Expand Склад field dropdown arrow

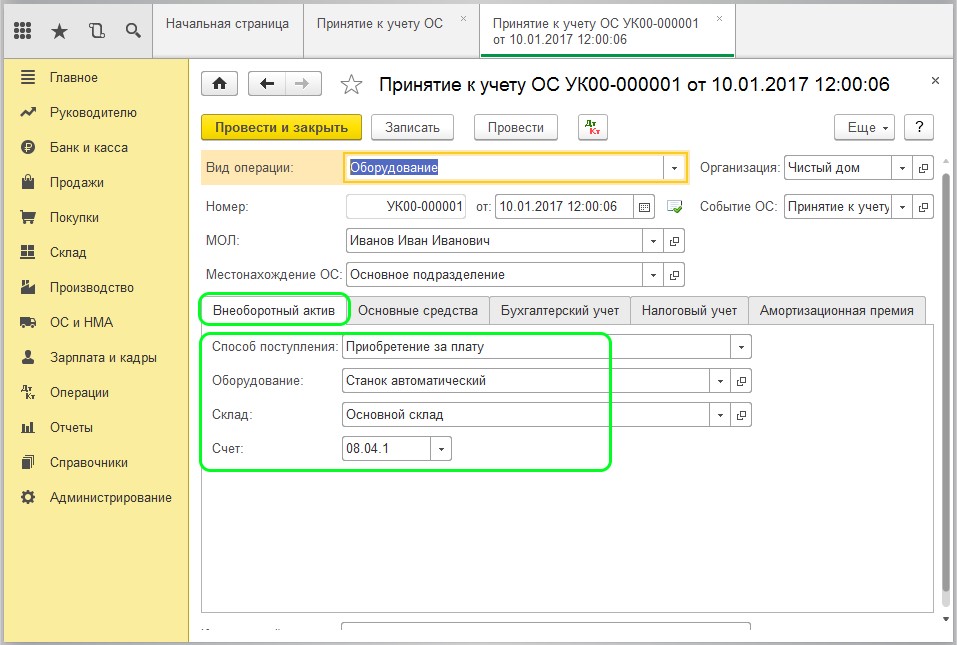720,415
